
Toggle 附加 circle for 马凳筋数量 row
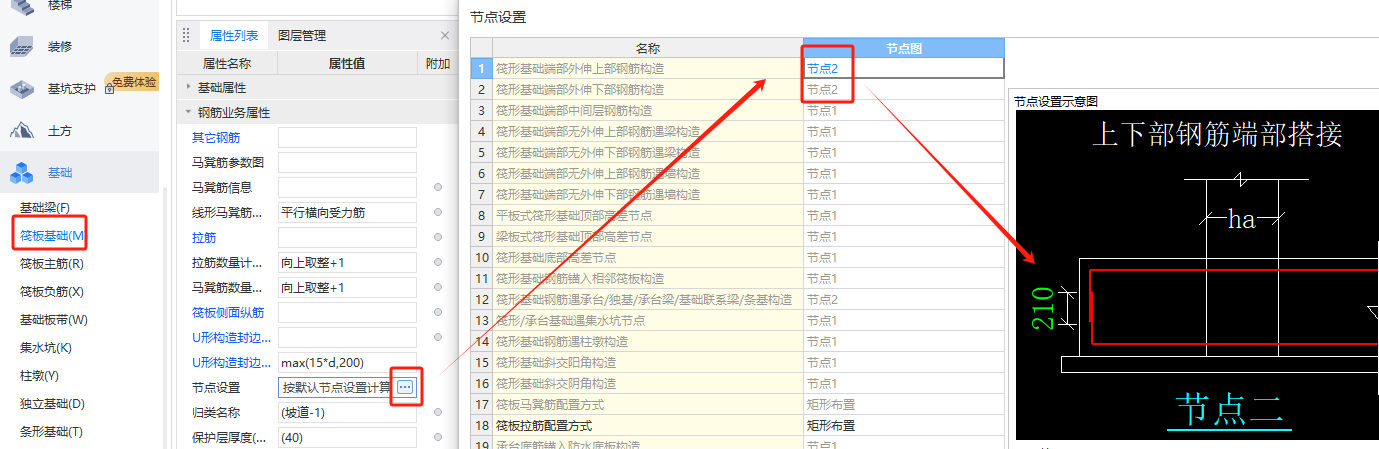[x=437, y=287]
